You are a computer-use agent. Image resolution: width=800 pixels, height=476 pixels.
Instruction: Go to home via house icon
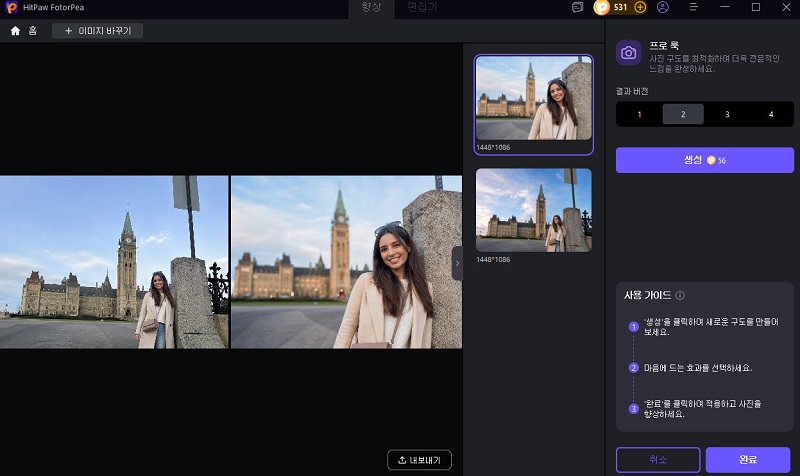click(15, 31)
